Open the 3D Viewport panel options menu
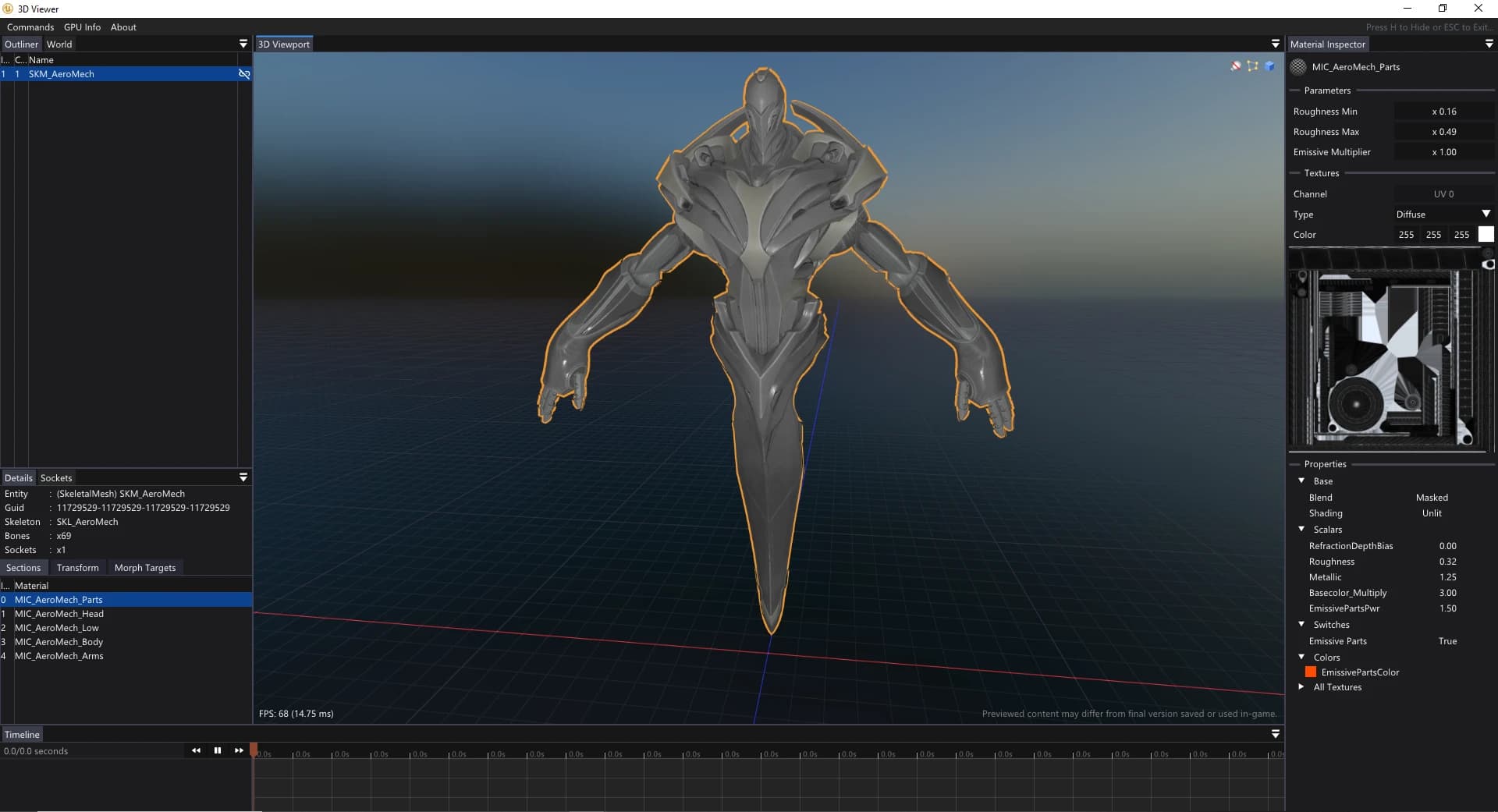The image size is (1498, 812). [x=1276, y=44]
